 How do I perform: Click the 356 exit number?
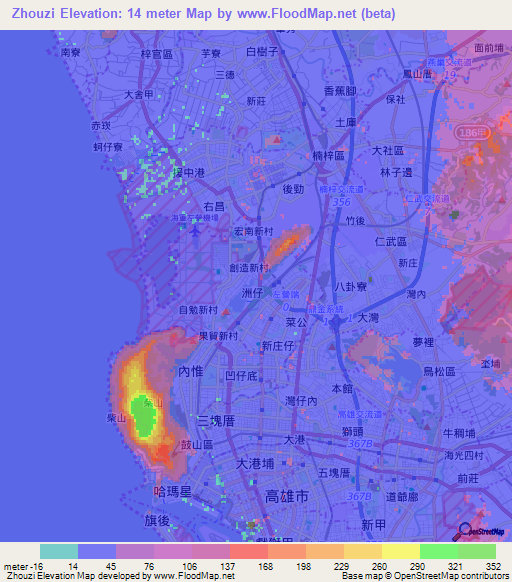pos(341,202)
